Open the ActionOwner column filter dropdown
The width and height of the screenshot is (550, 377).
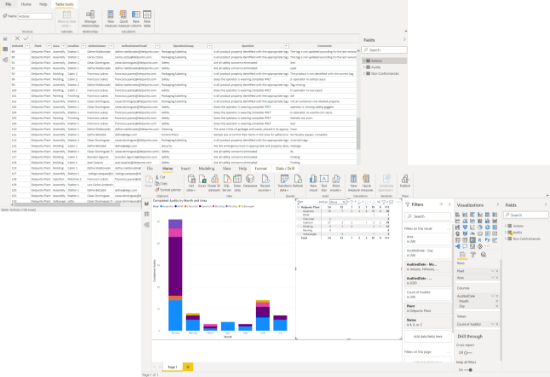coord(111,46)
